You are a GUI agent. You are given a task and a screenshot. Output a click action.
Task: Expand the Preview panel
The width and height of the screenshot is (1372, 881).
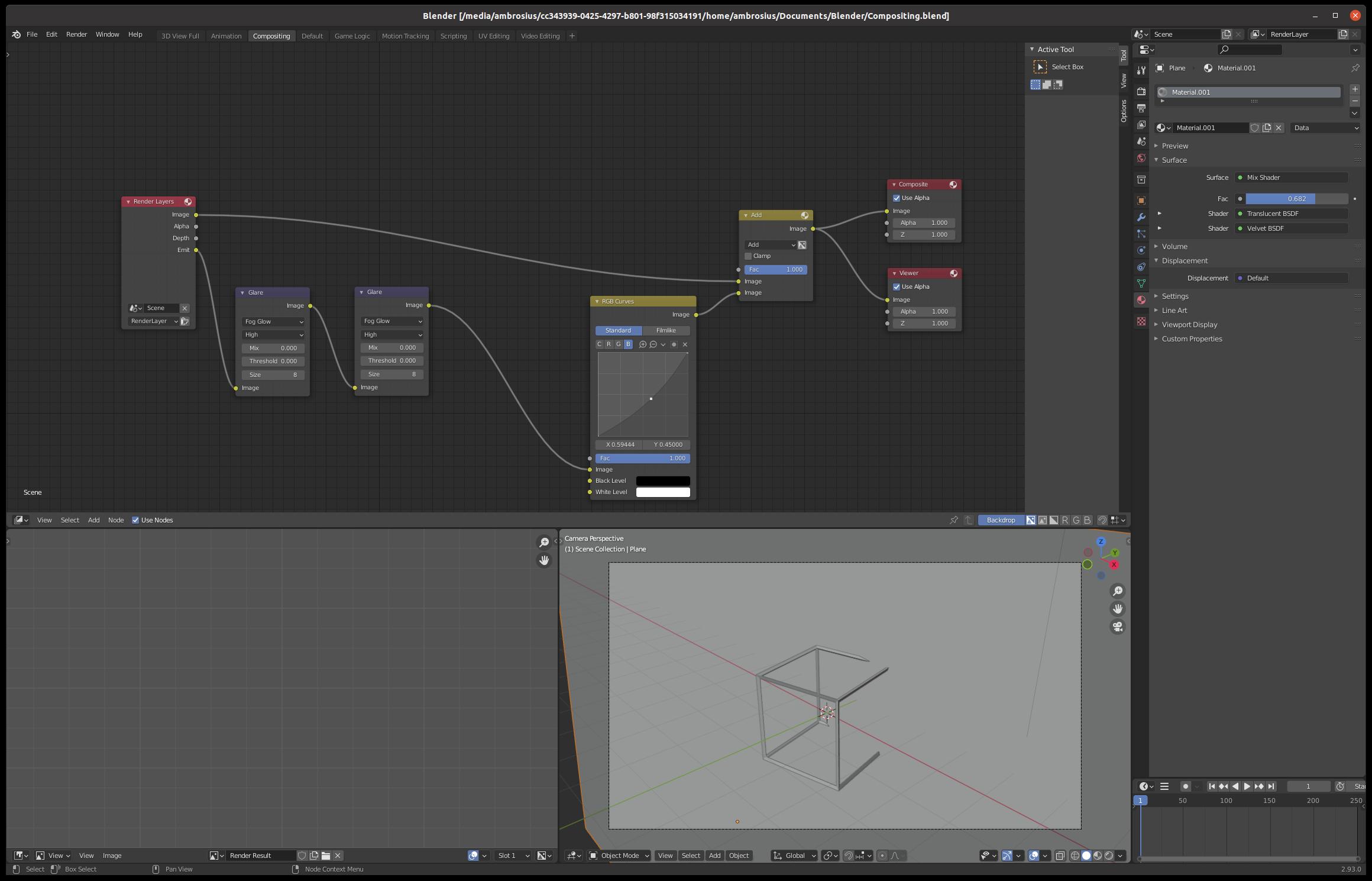1174,146
